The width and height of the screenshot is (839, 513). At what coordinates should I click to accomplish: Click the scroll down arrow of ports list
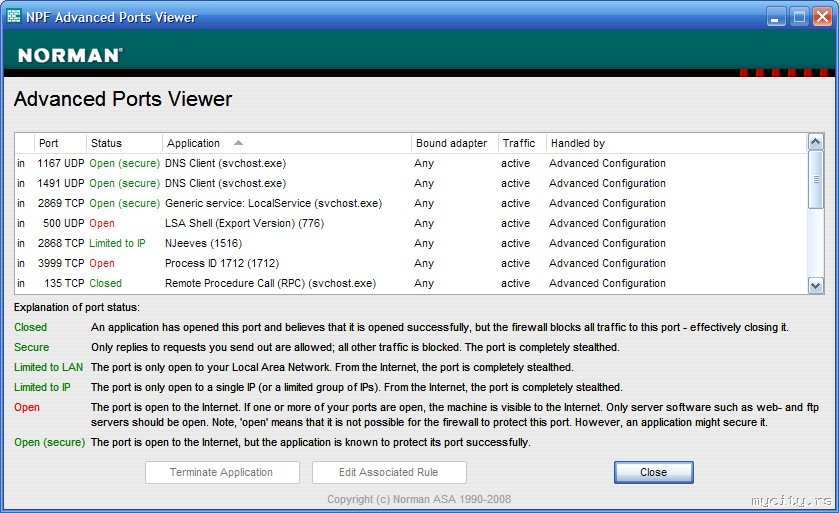click(x=815, y=286)
